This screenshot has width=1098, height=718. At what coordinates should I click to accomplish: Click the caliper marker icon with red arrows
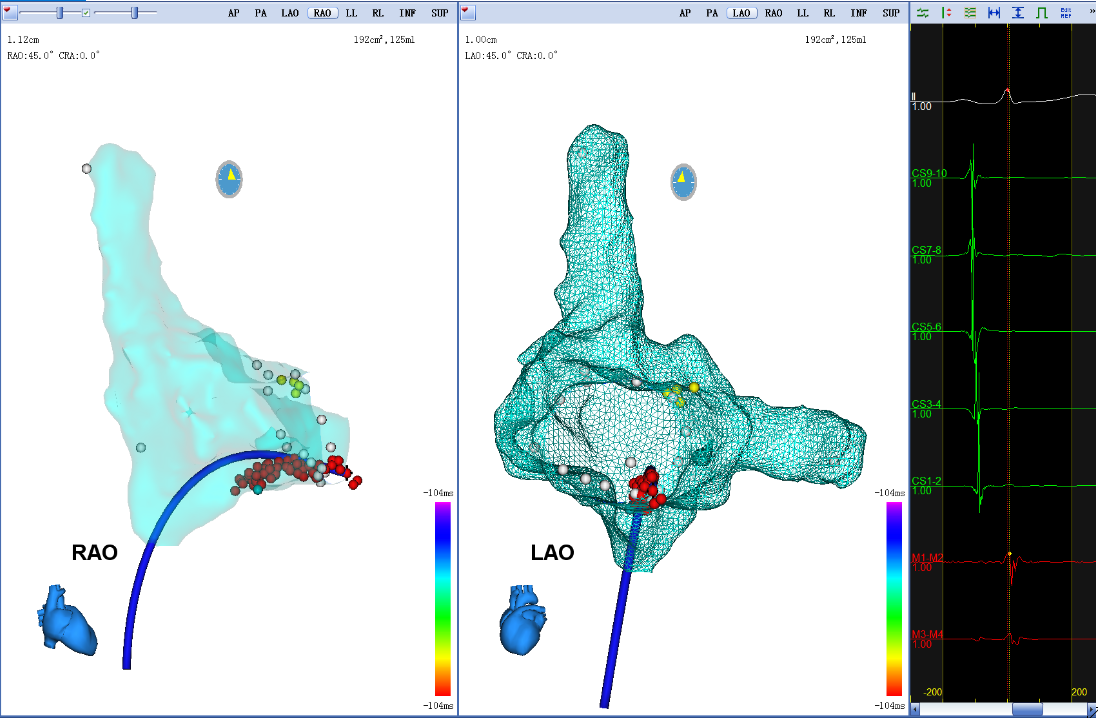pos(945,12)
